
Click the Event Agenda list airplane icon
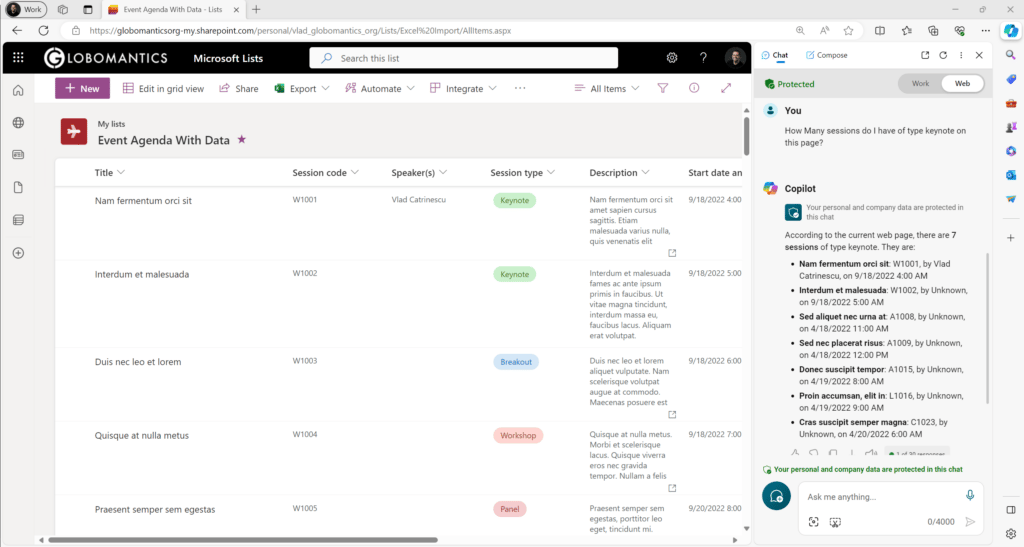pos(74,131)
